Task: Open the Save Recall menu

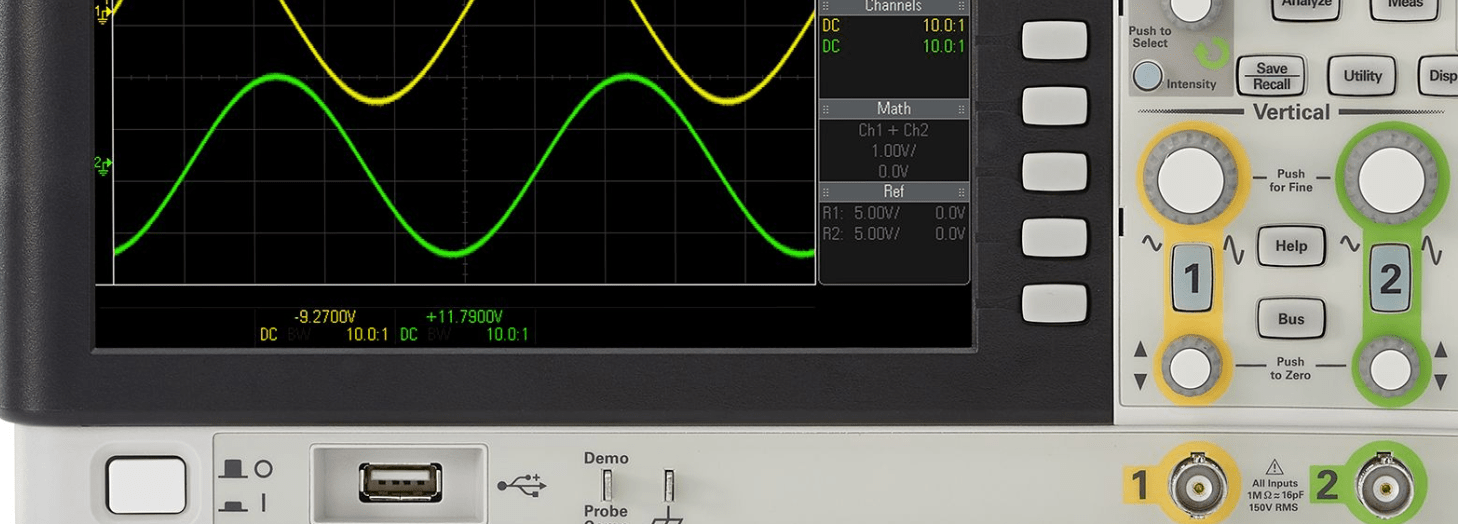Action: 1272,76
